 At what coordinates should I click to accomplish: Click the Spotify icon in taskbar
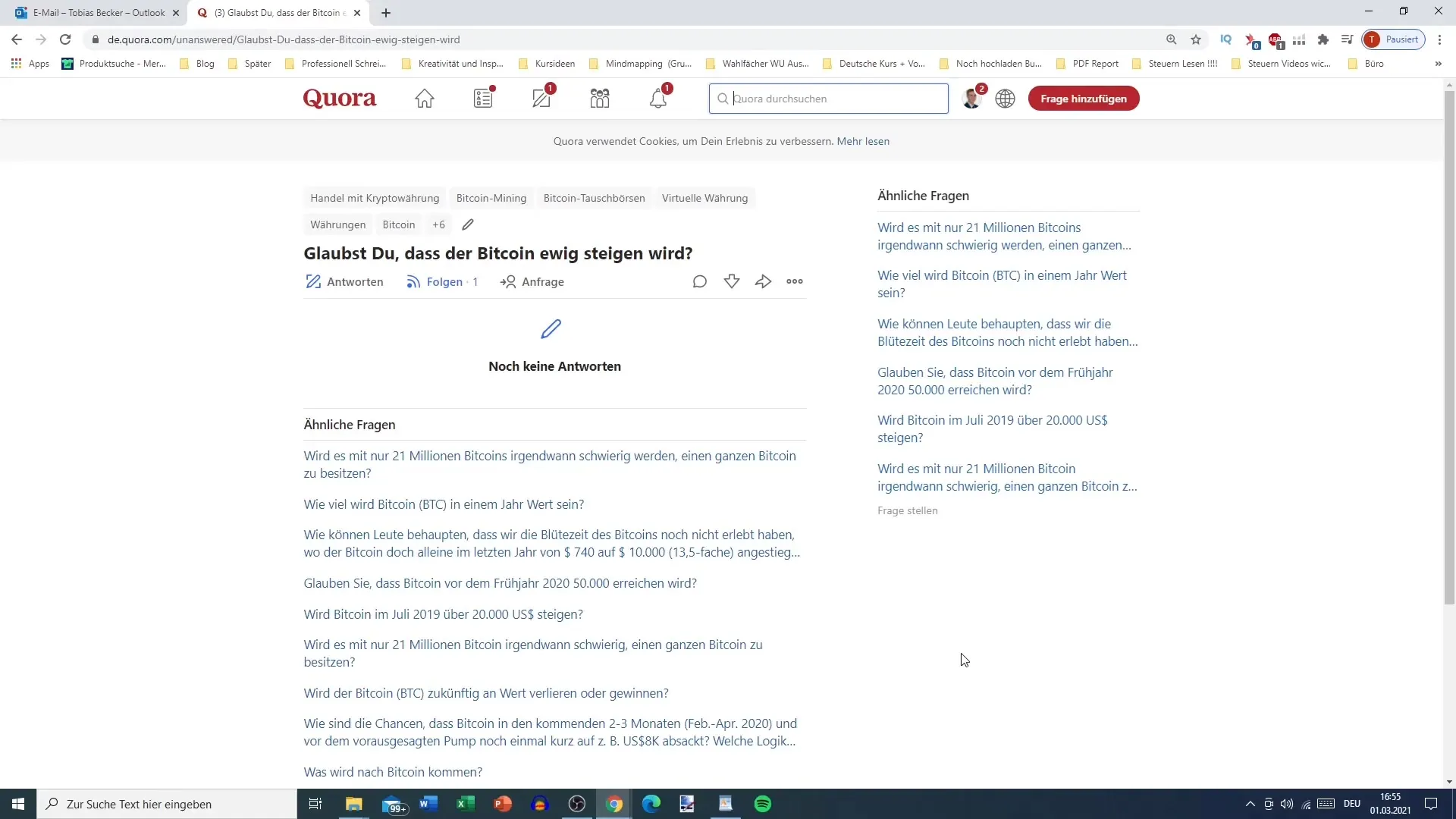[x=763, y=803]
